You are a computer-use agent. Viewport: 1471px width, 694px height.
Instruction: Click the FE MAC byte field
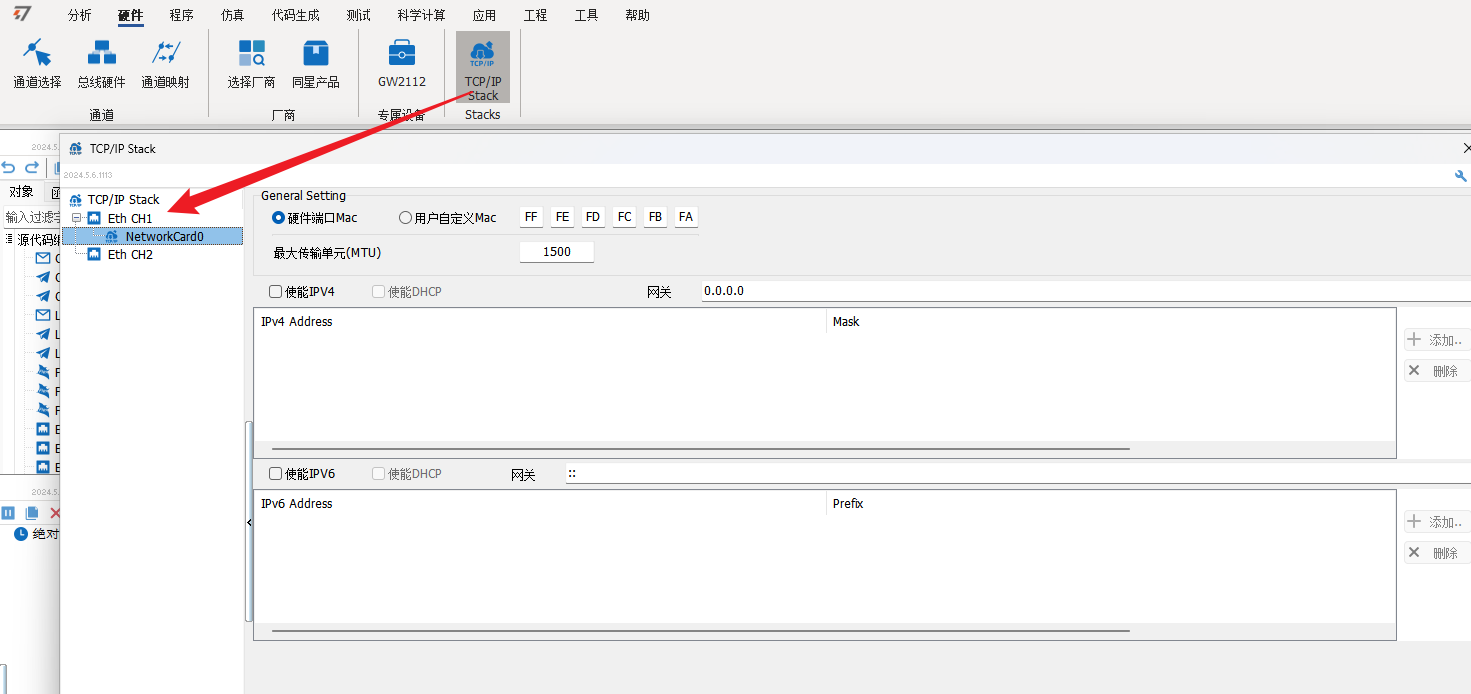[x=562, y=217]
